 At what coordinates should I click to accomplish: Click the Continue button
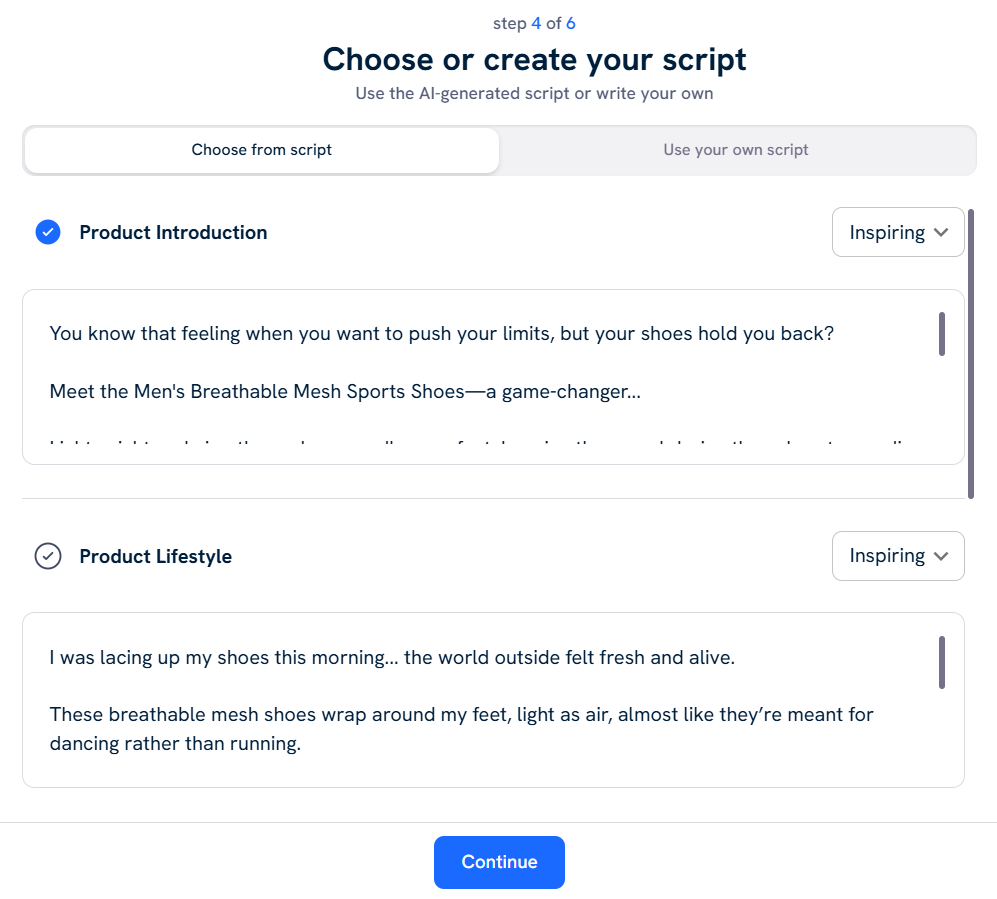coord(499,862)
